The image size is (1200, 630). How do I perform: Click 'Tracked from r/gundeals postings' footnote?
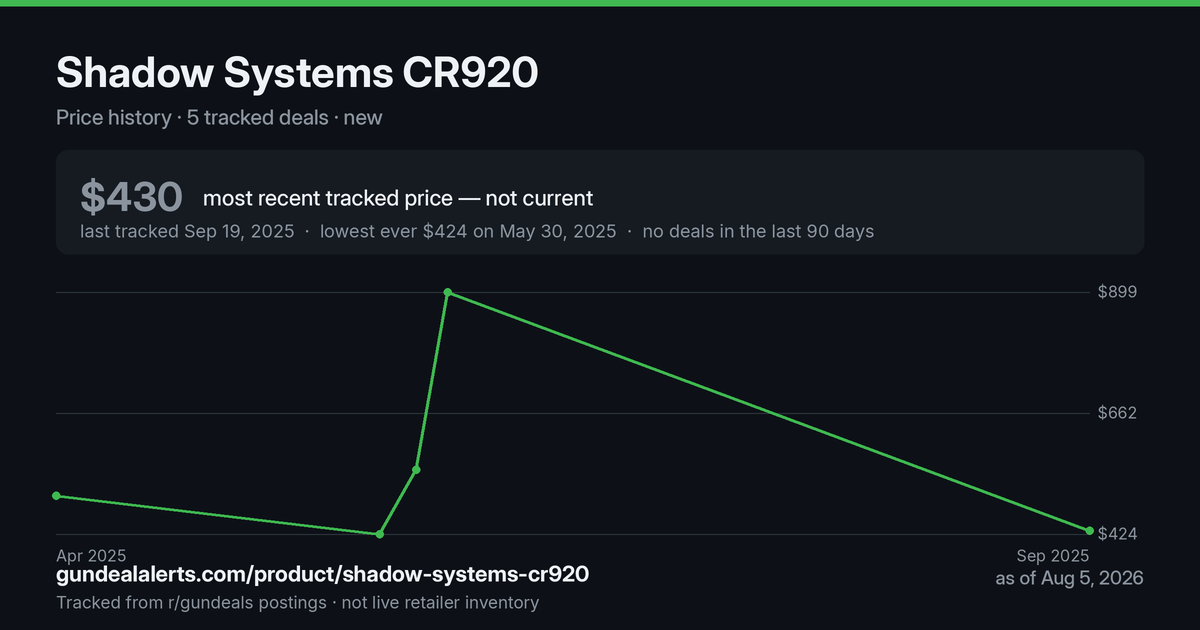click(191, 603)
